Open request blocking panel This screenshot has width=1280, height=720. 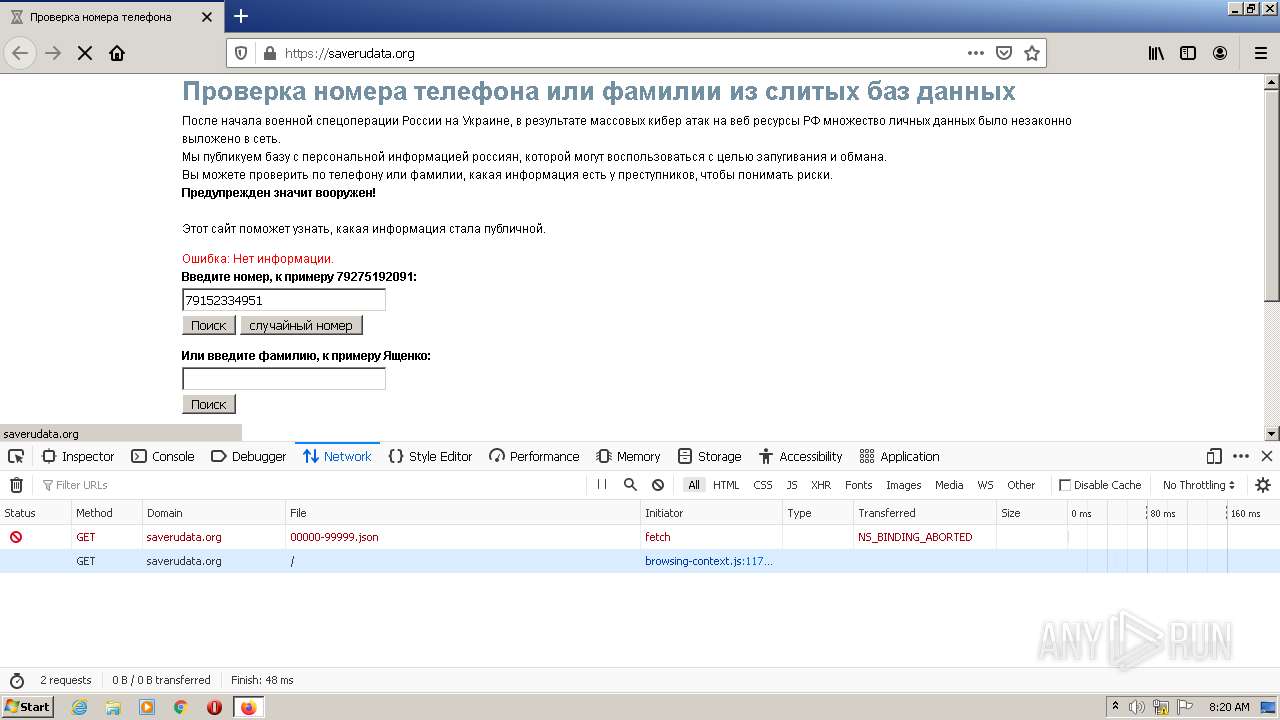pyautogui.click(x=658, y=485)
